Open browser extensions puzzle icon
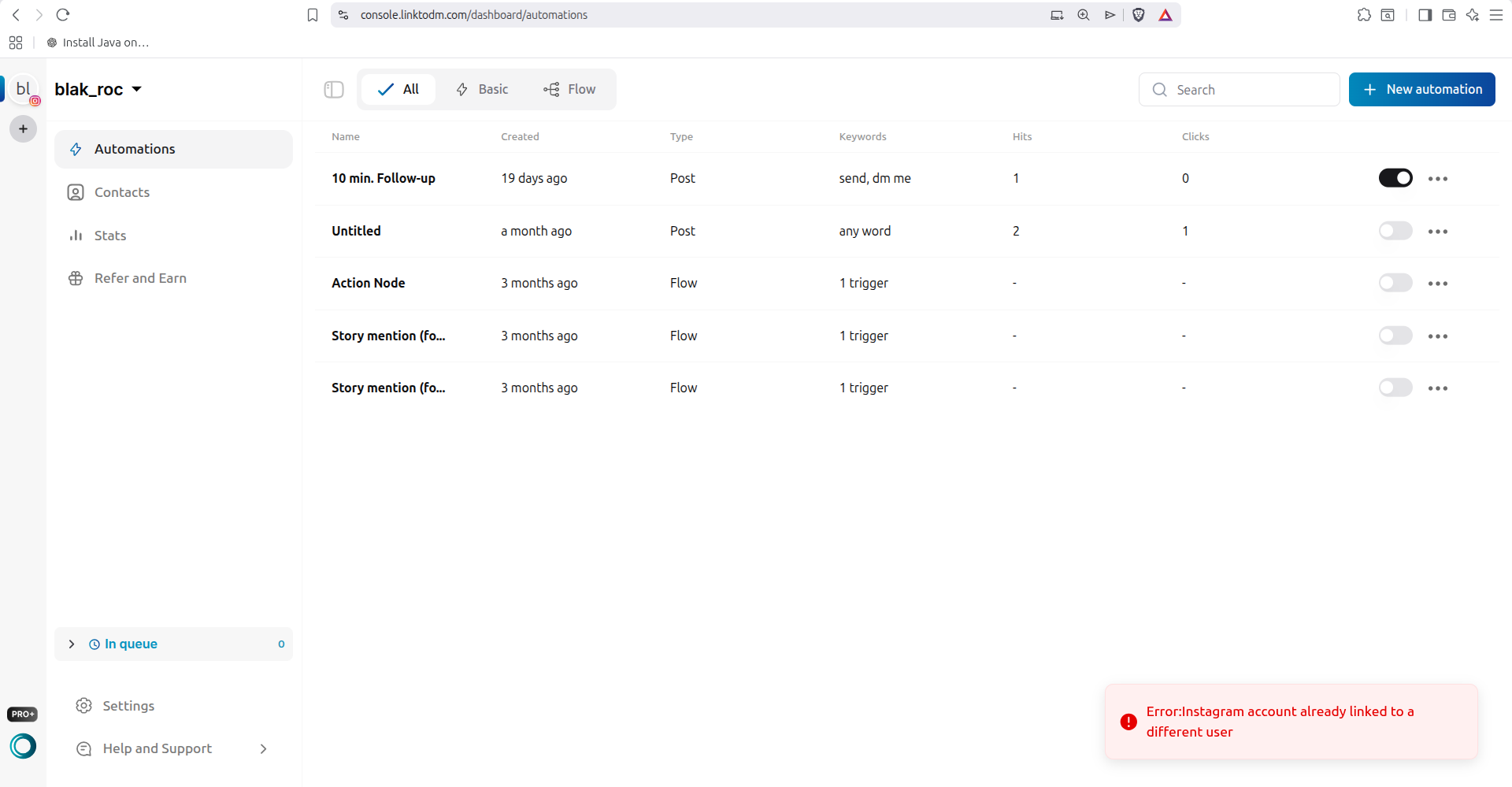1512x787 pixels. click(1364, 15)
